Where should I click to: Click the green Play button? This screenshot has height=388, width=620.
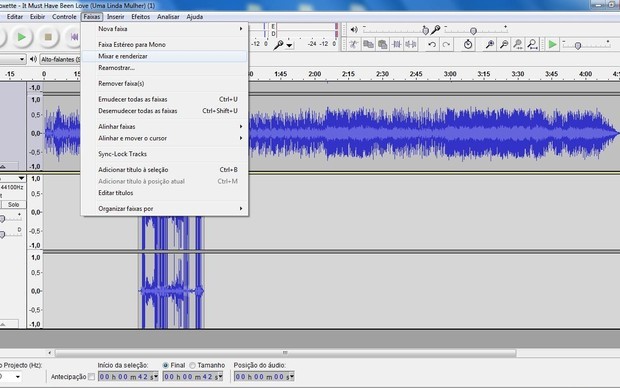pyautogui.click(x=22, y=37)
